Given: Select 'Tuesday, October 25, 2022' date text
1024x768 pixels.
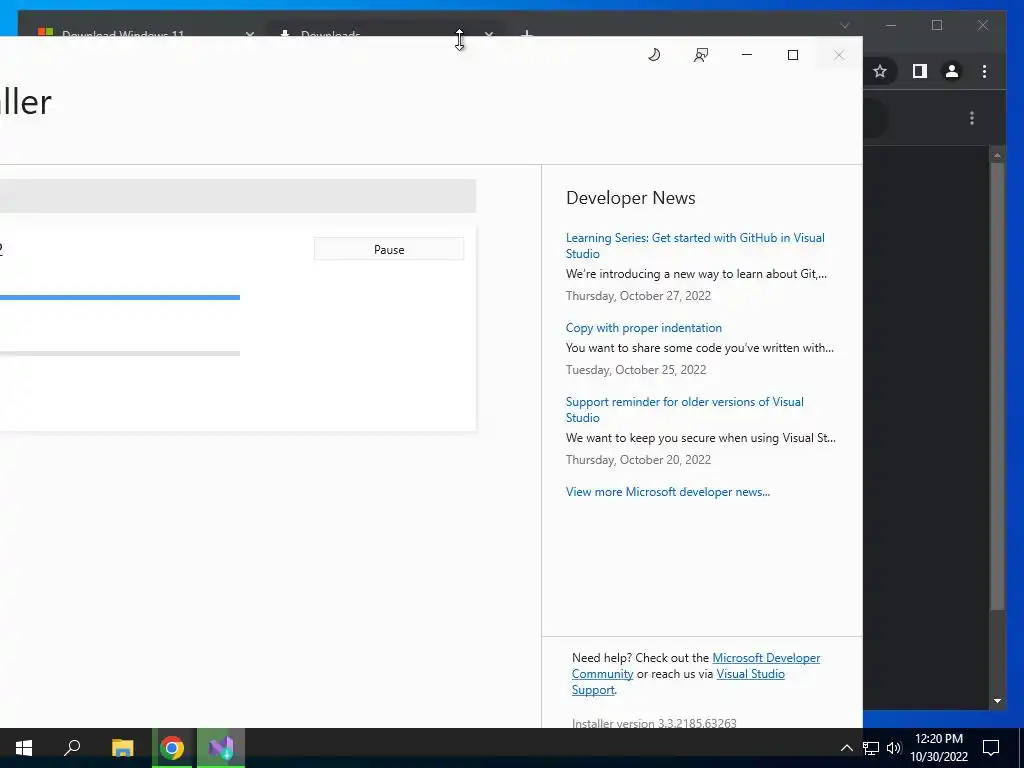Looking at the screenshot, I should [635, 370].
